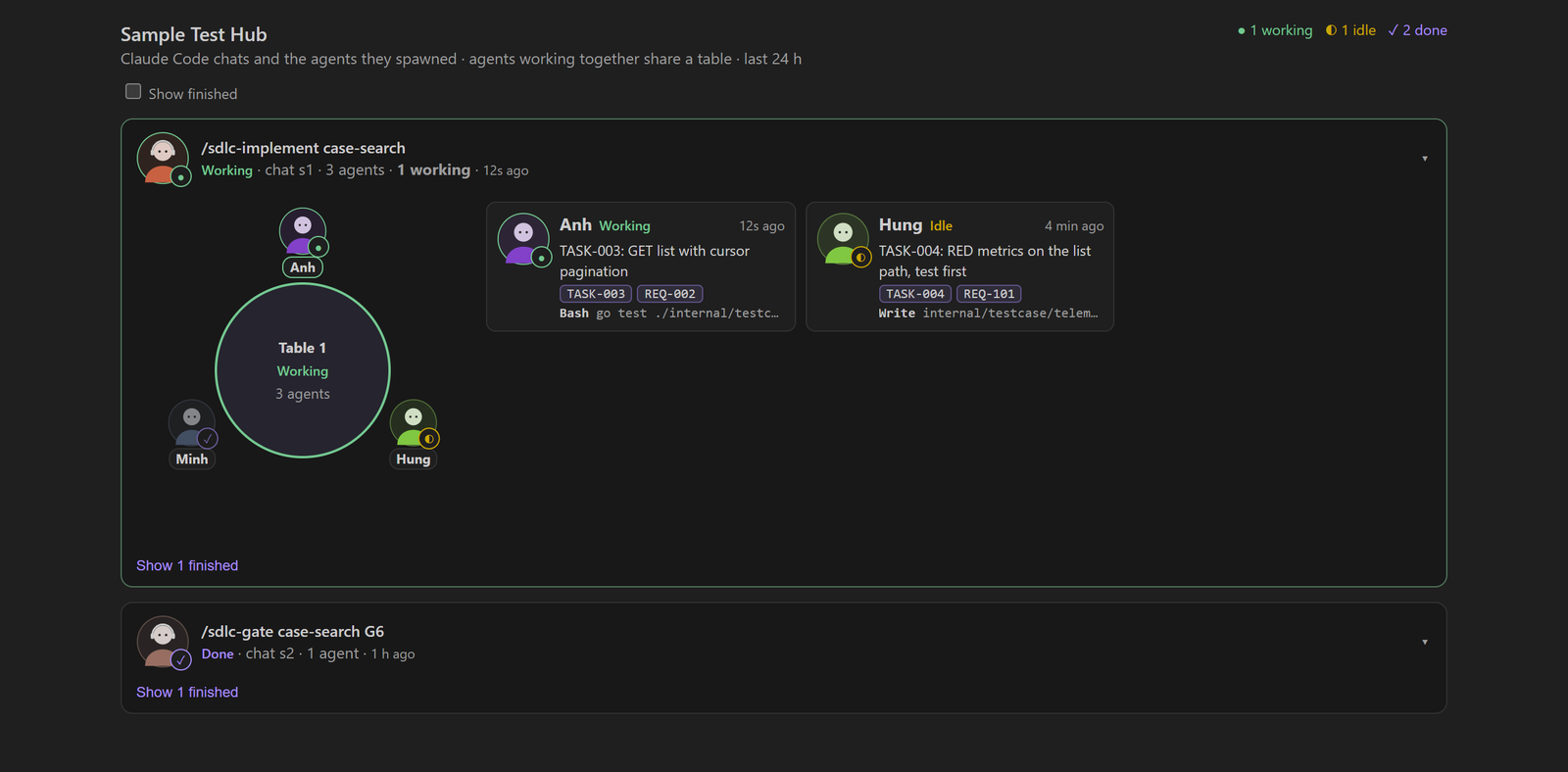
Task: Click 'TASK-003: GET list with cursor pagination' text
Action: tap(655, 262)
